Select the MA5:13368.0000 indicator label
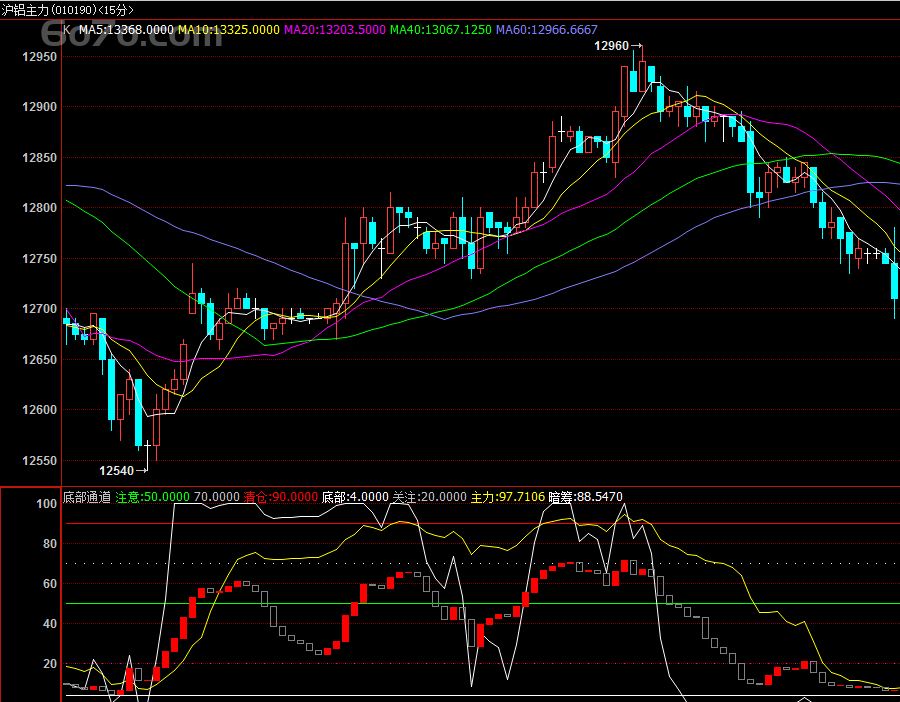This screenshot has width=900, height=702. point(126,30)
